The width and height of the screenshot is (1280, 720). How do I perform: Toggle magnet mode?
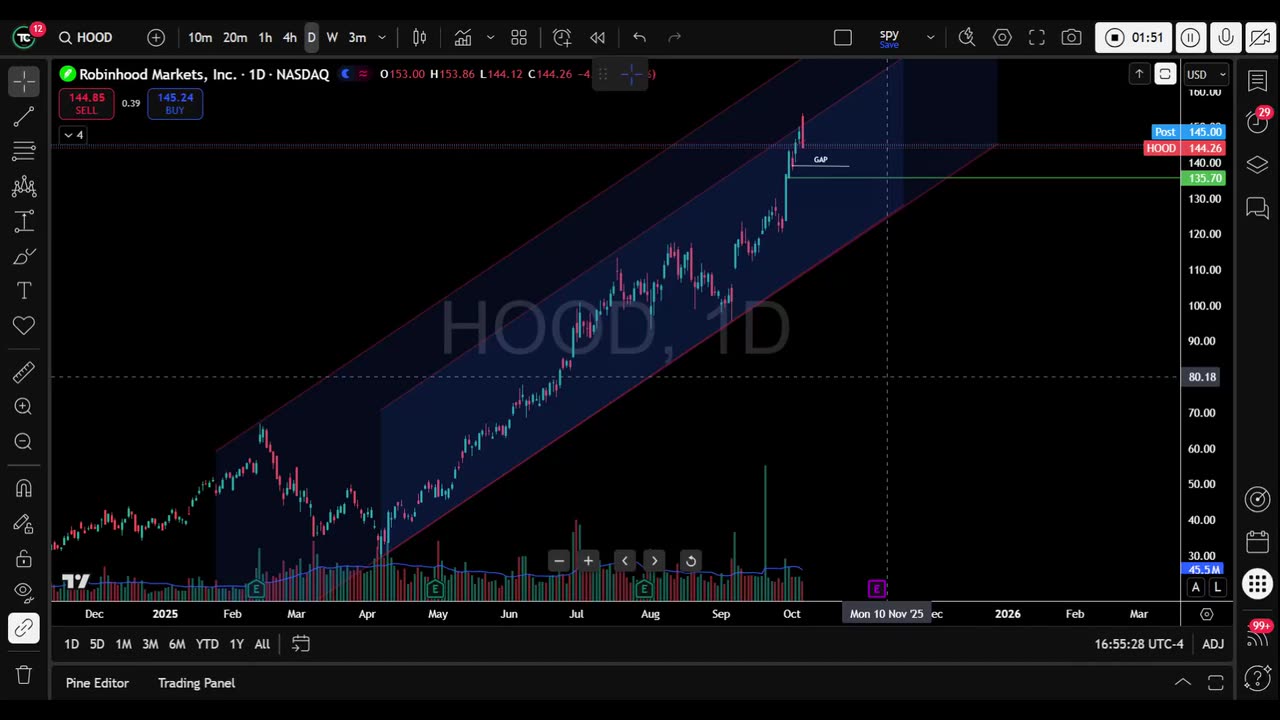pyautogui.click(x=24, y=488)
